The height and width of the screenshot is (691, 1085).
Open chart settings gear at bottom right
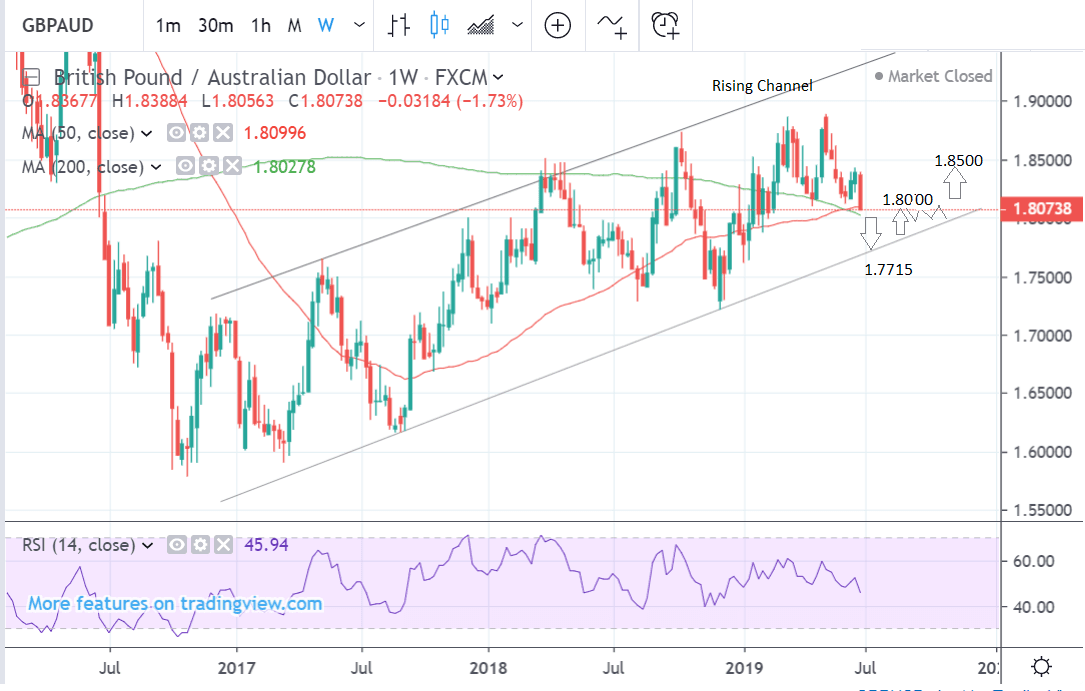pyautogui.click(x=1041, y=666)
